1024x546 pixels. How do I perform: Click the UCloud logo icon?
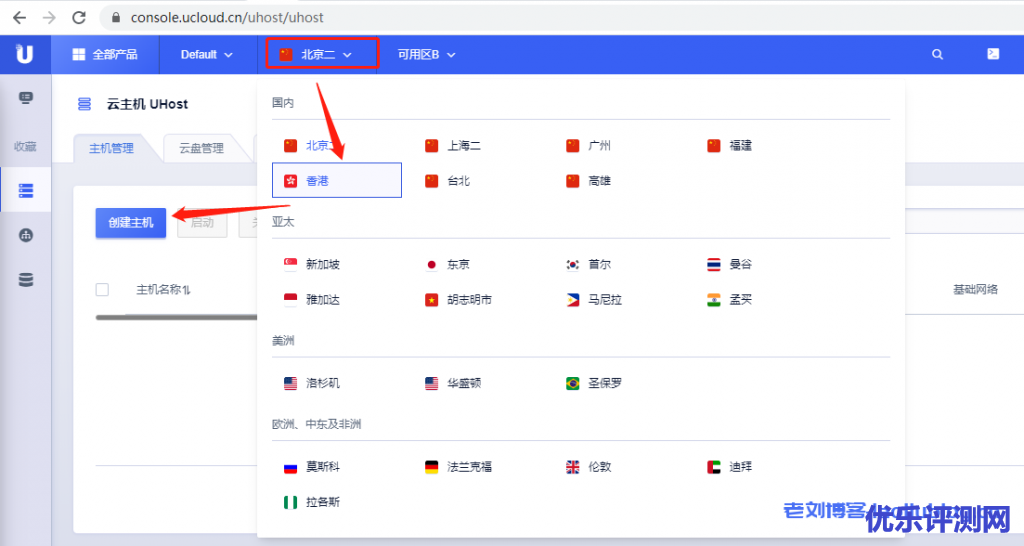[x=24, y=54]
